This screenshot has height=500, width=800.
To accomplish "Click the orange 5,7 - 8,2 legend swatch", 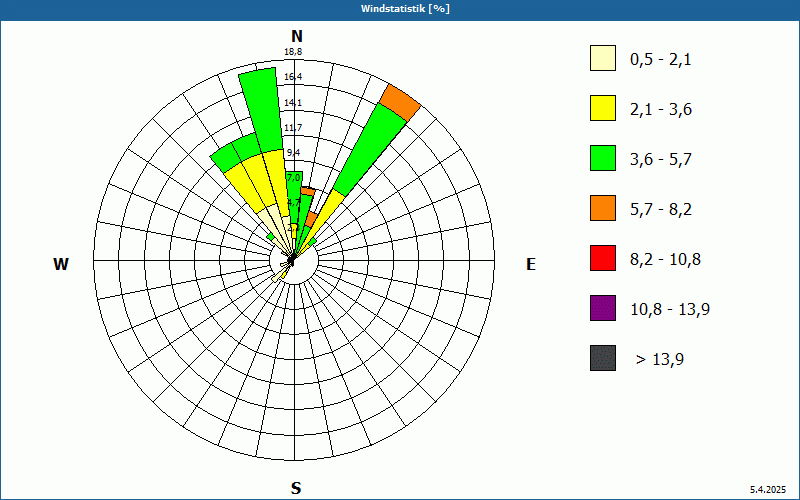I will tap(603, 208).
